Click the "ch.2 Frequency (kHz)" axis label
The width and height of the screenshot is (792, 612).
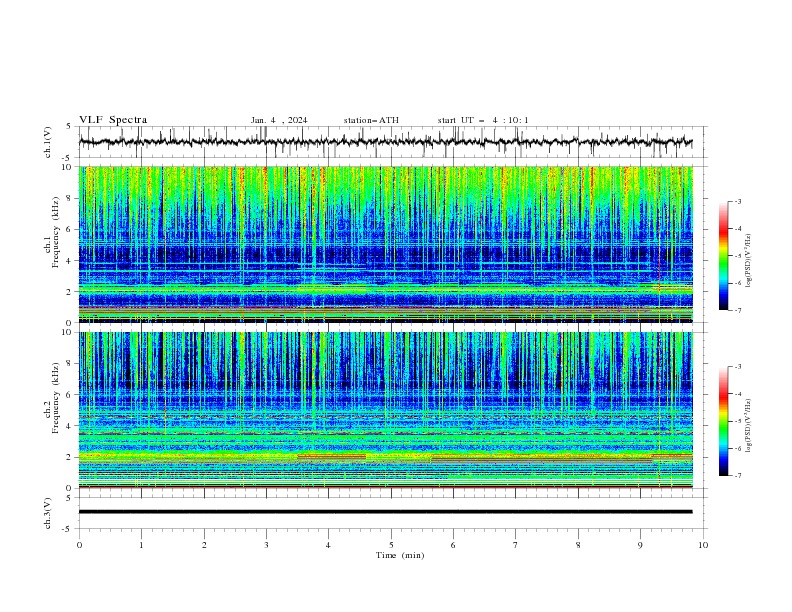[x=52, y=398]
